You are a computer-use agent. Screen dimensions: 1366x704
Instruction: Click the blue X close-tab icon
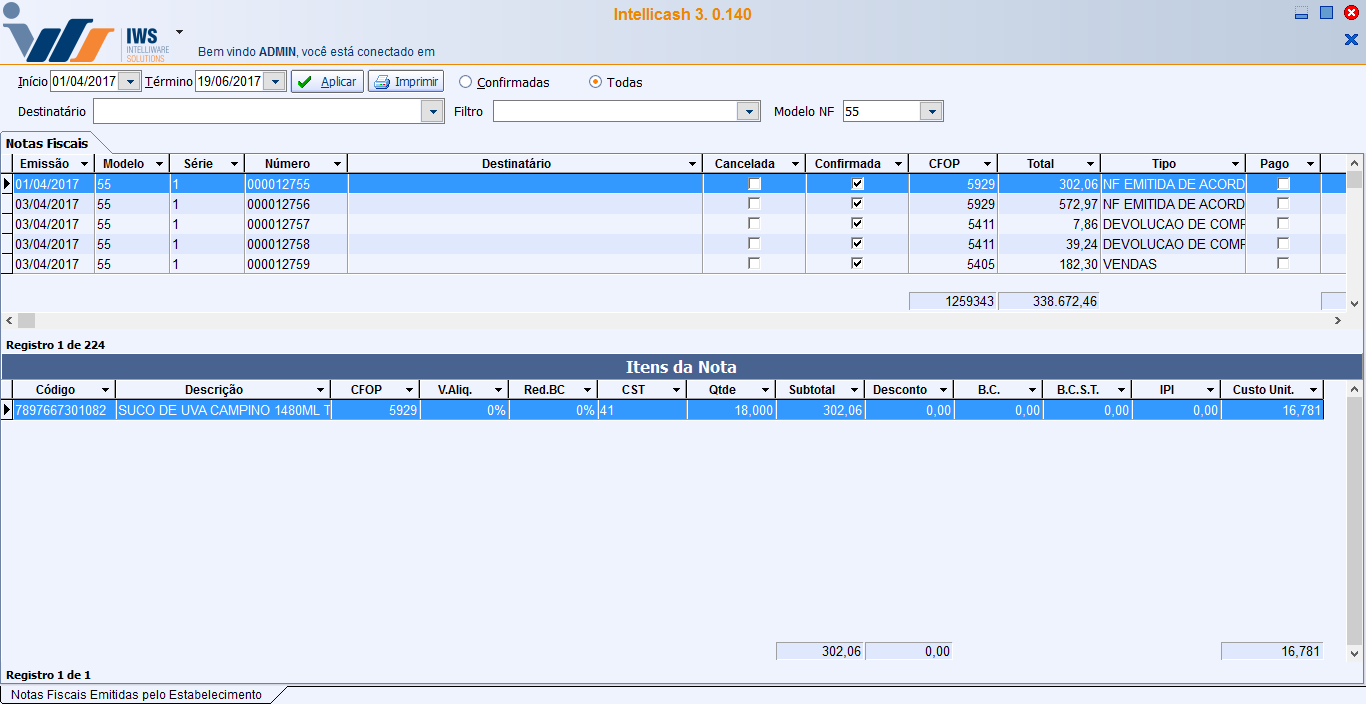point(1351,40)
